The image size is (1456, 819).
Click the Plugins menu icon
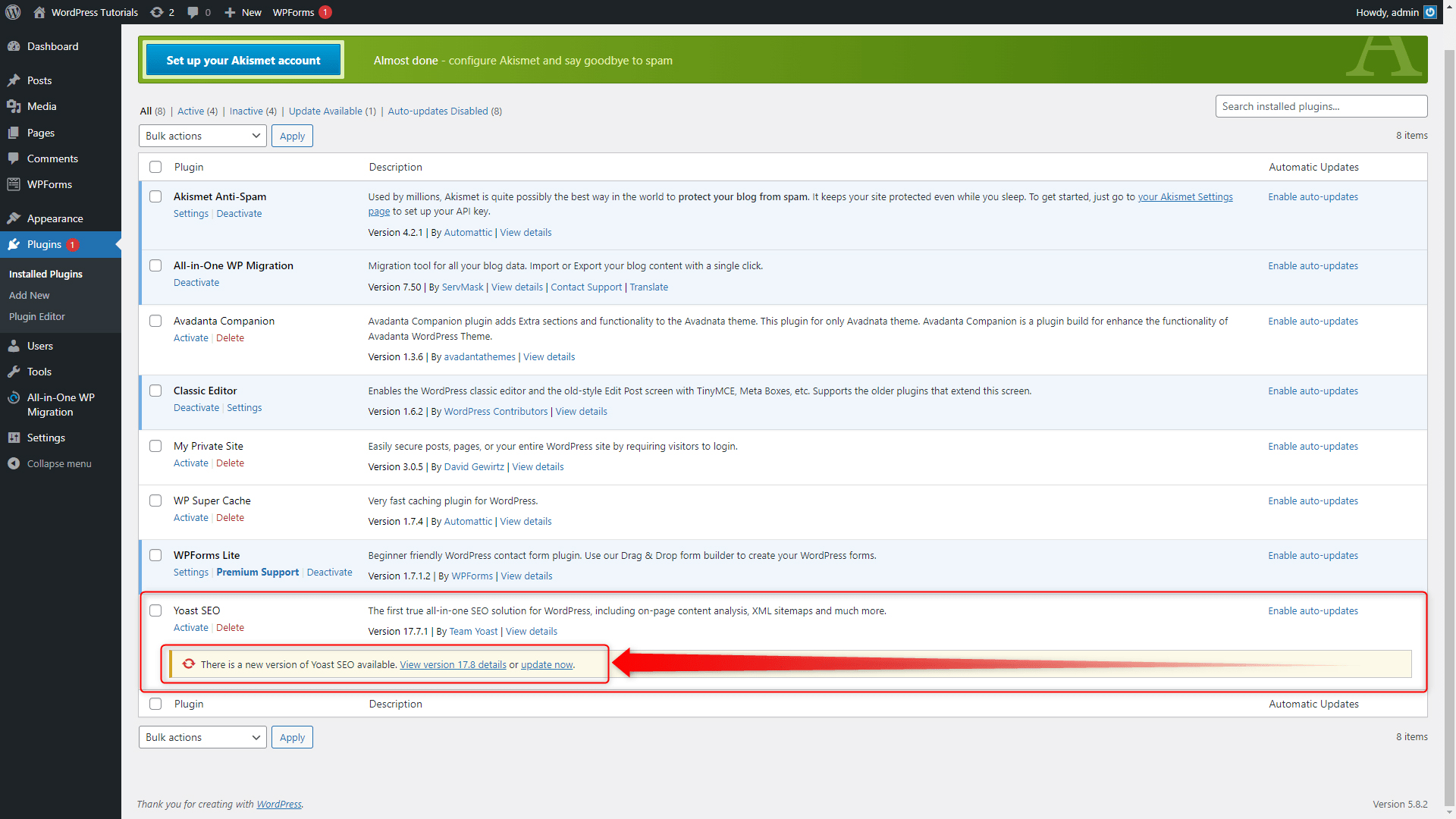coord(14,244)
